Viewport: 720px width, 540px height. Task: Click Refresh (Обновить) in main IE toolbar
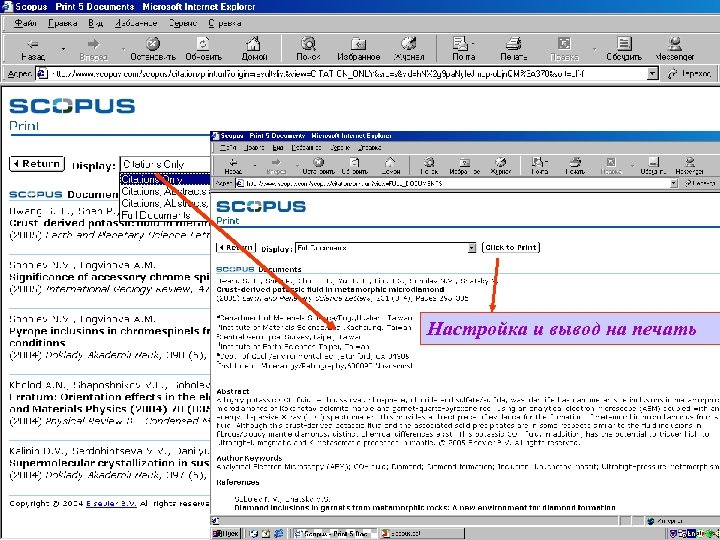[x=203, y=49]
